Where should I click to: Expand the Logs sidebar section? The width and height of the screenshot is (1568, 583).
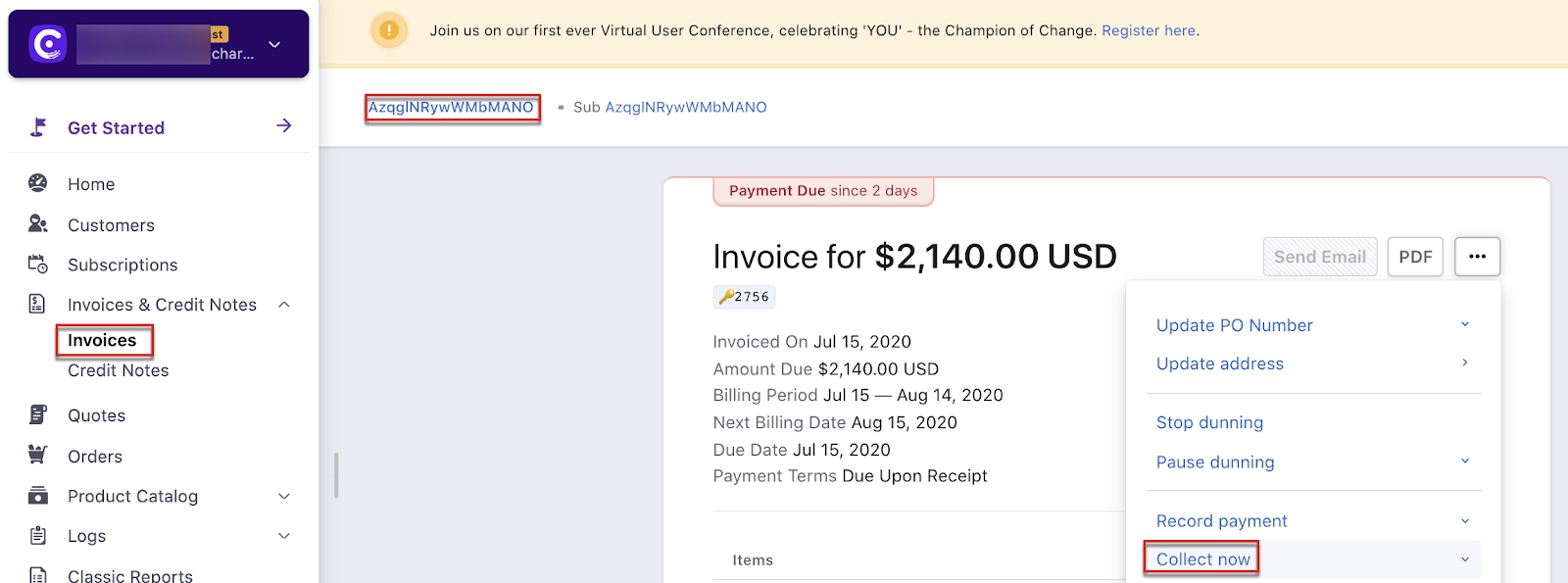(x=284, y=536)
